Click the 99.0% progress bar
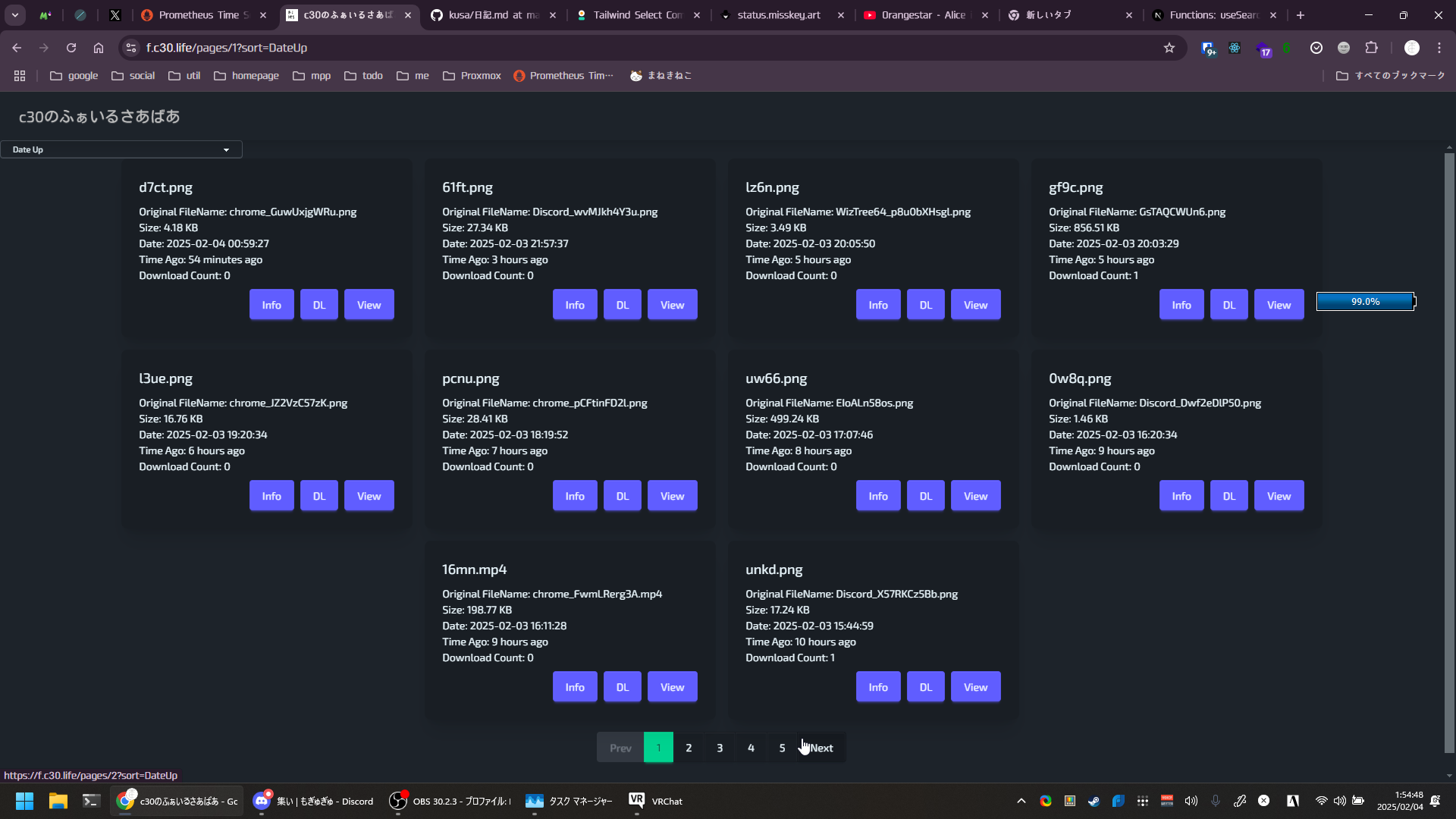Screen dimensions: 1456x819 (x=1365, y=302)
